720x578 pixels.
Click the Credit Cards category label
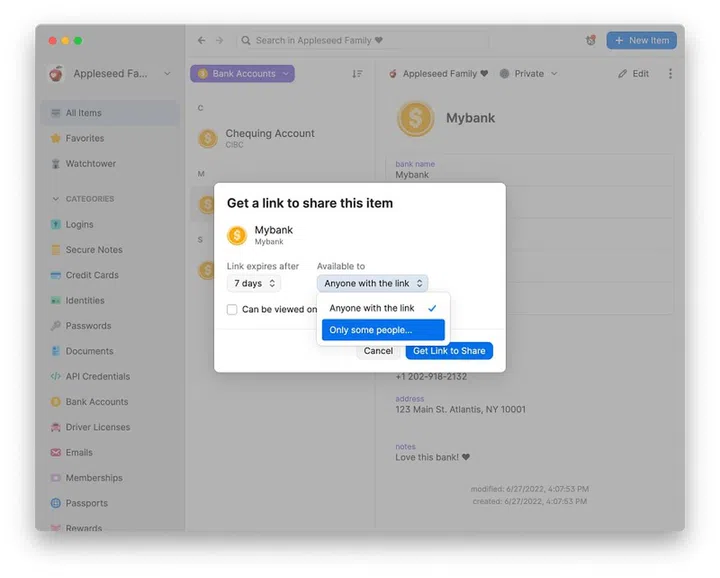point(92,275)
